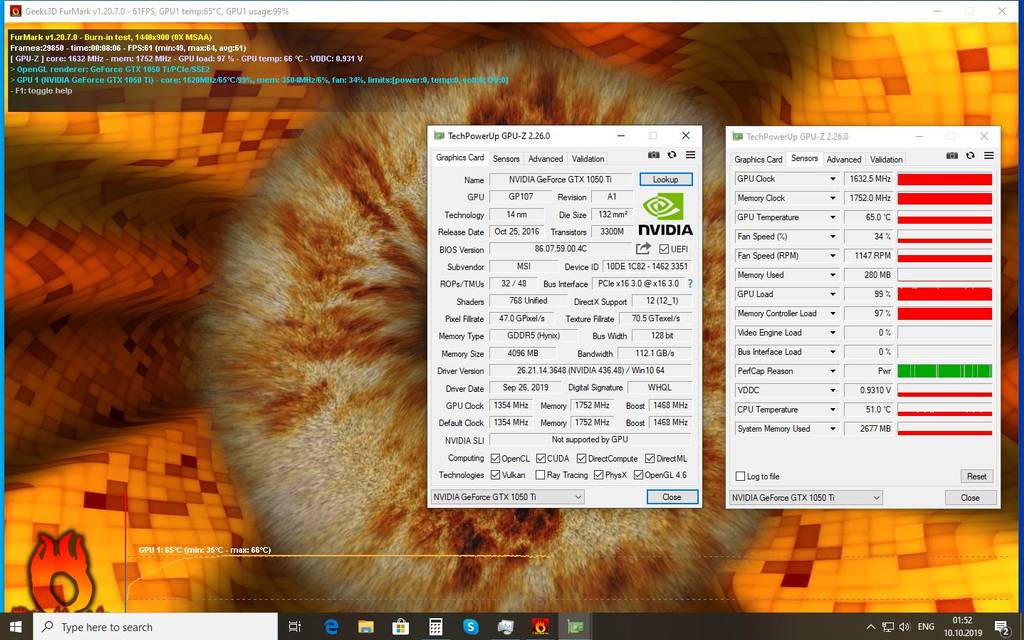This screenshot has height=640, width=1024.
Task: Open Calculator from the taskbar
Action: 436,627
